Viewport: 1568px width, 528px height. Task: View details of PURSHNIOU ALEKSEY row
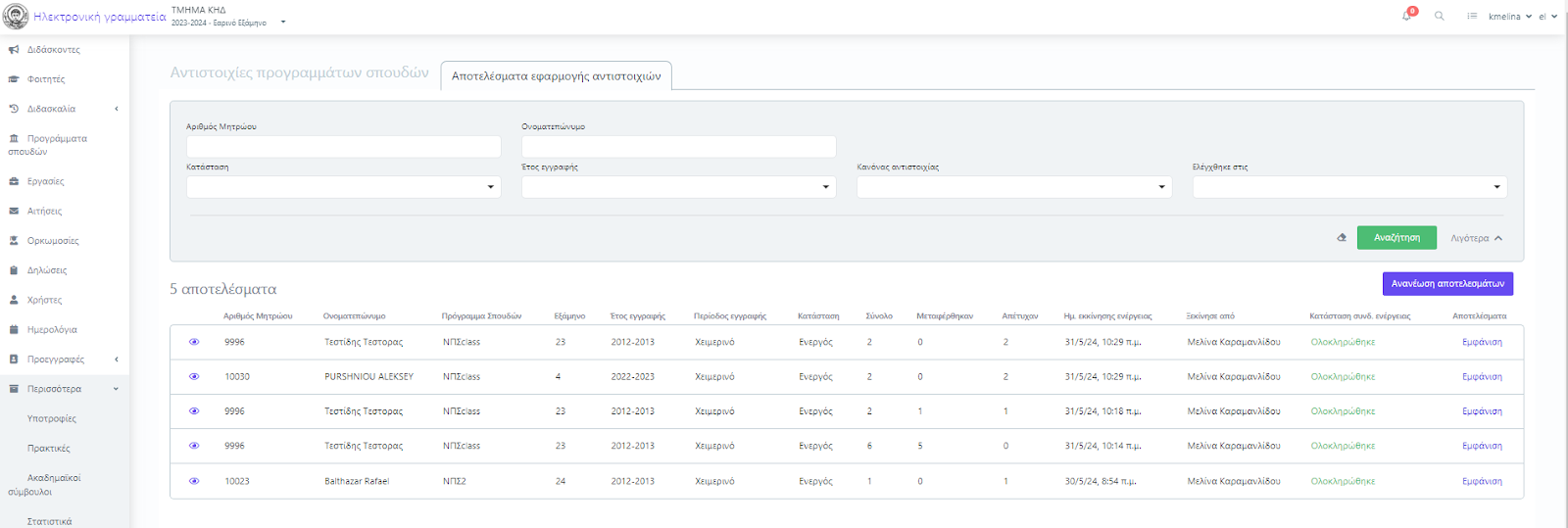point(194,376)
